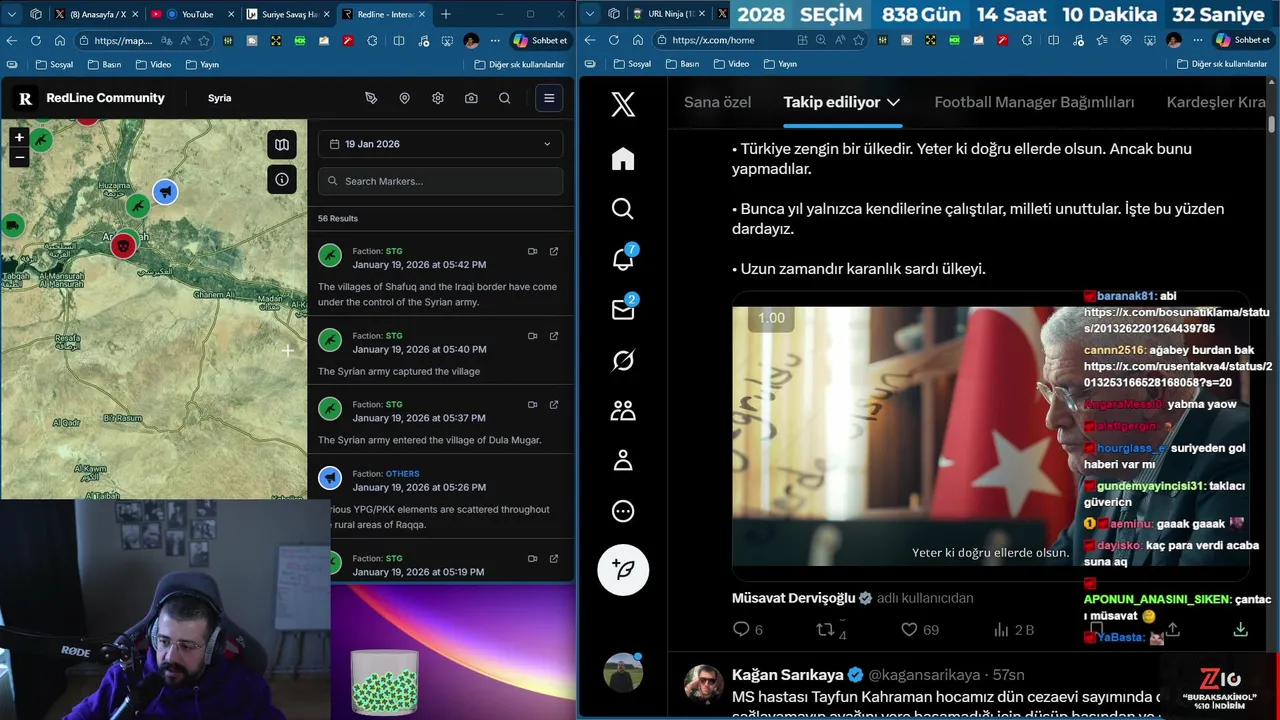This screenshot has height=720, width=1280.
Task: Open video for the 05:40 PM event
Action: (x=533, y=336)
